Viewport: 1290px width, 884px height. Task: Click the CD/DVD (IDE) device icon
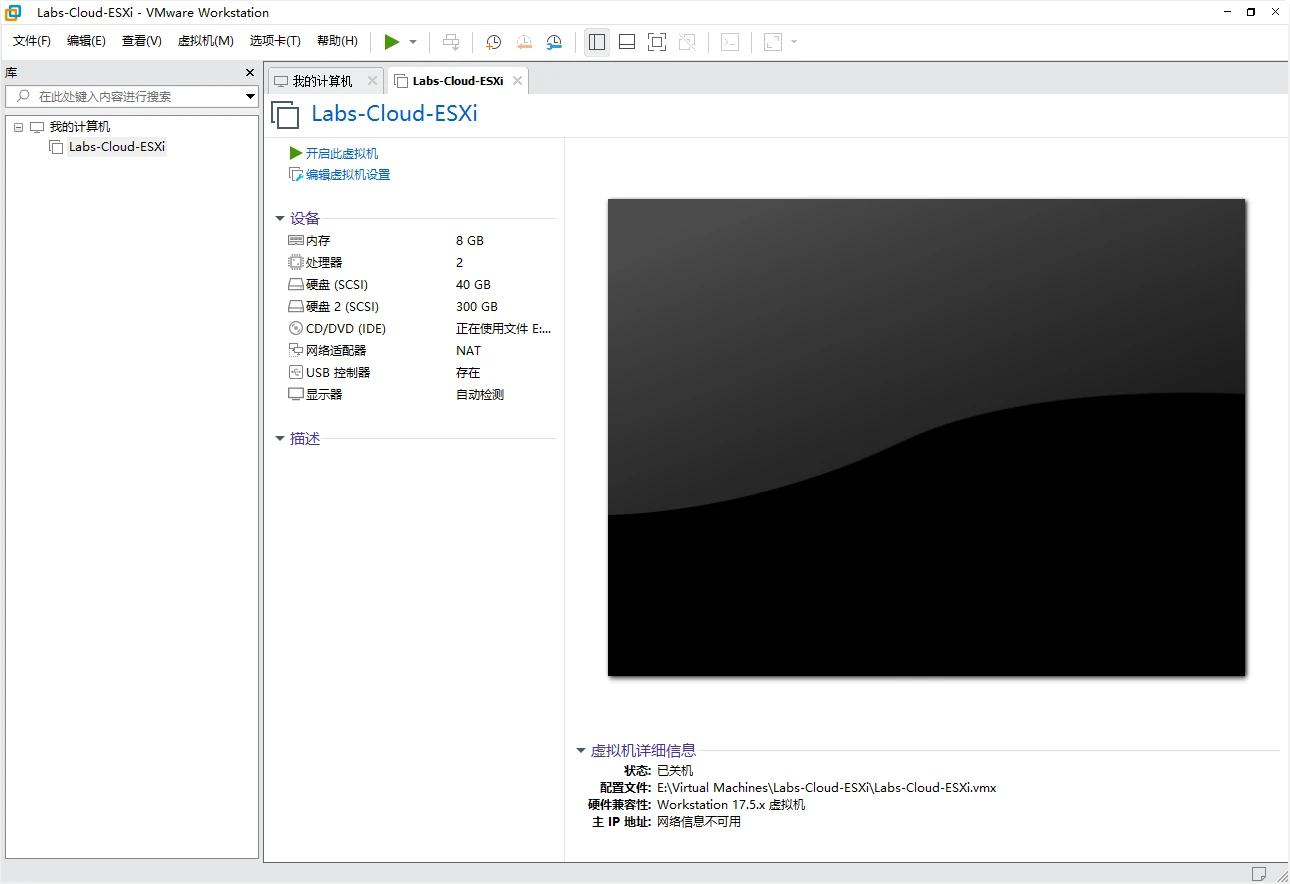[295, 329]
